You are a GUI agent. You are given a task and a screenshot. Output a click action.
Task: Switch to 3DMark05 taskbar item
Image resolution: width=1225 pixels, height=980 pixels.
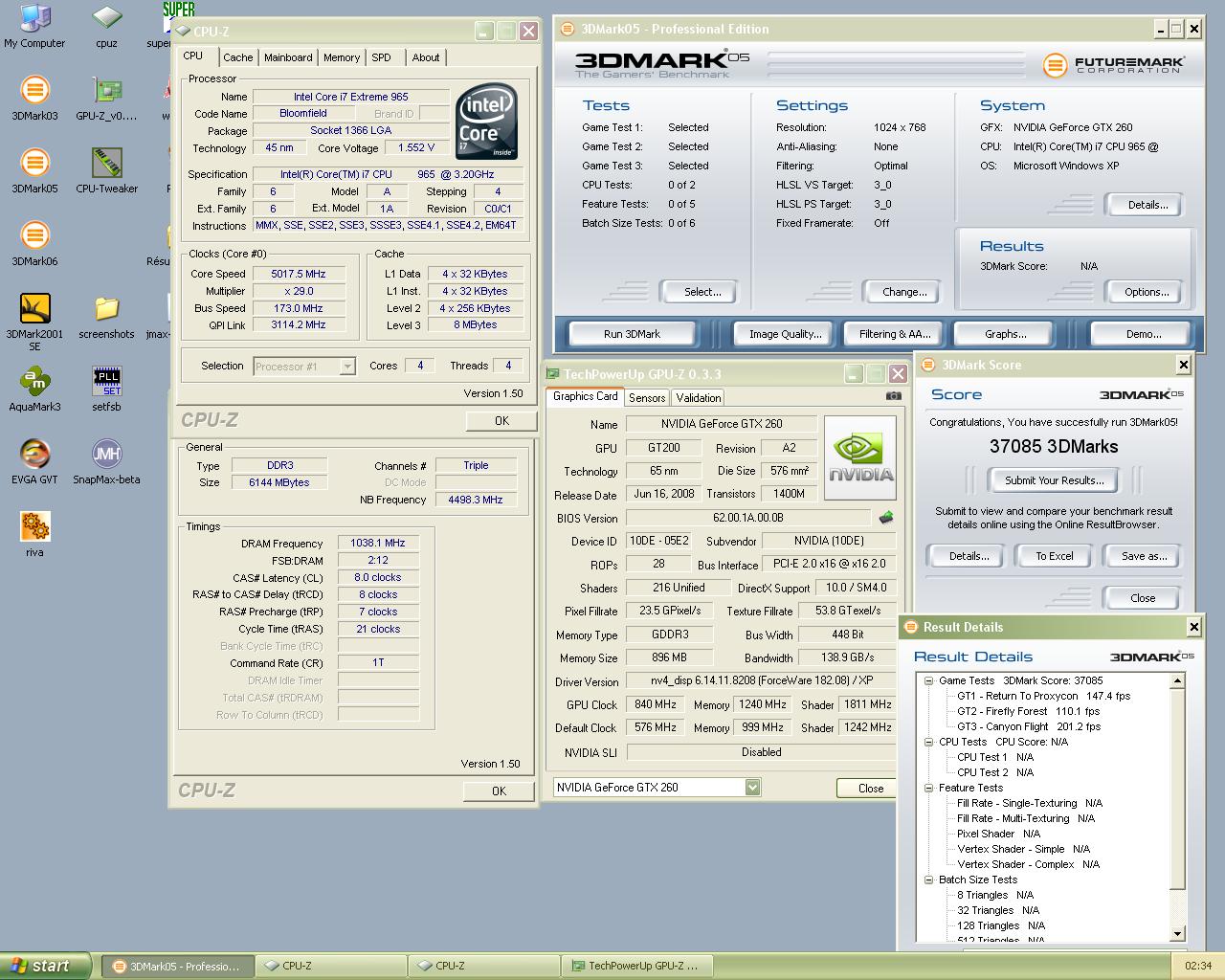pos(177,966)
